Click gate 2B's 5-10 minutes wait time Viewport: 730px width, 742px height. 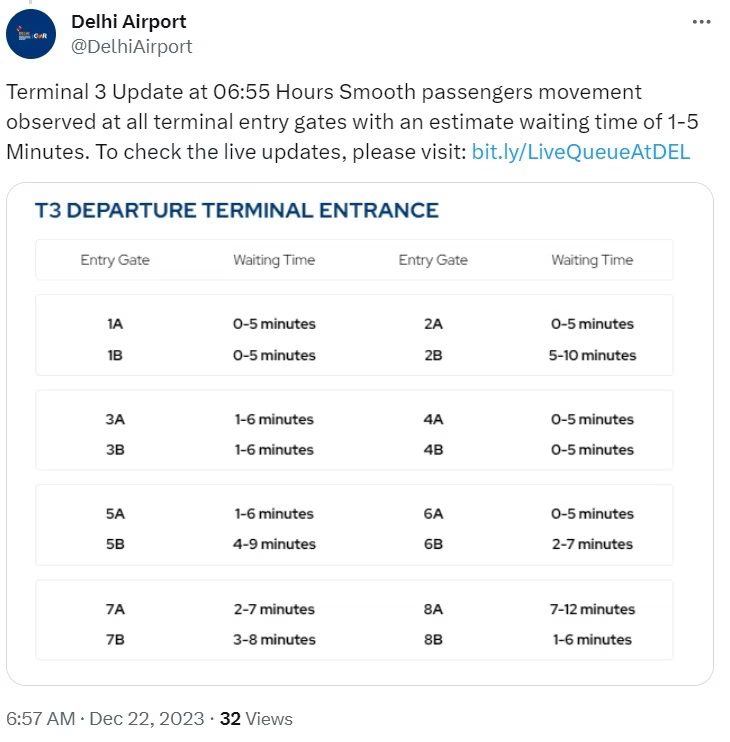594,355
